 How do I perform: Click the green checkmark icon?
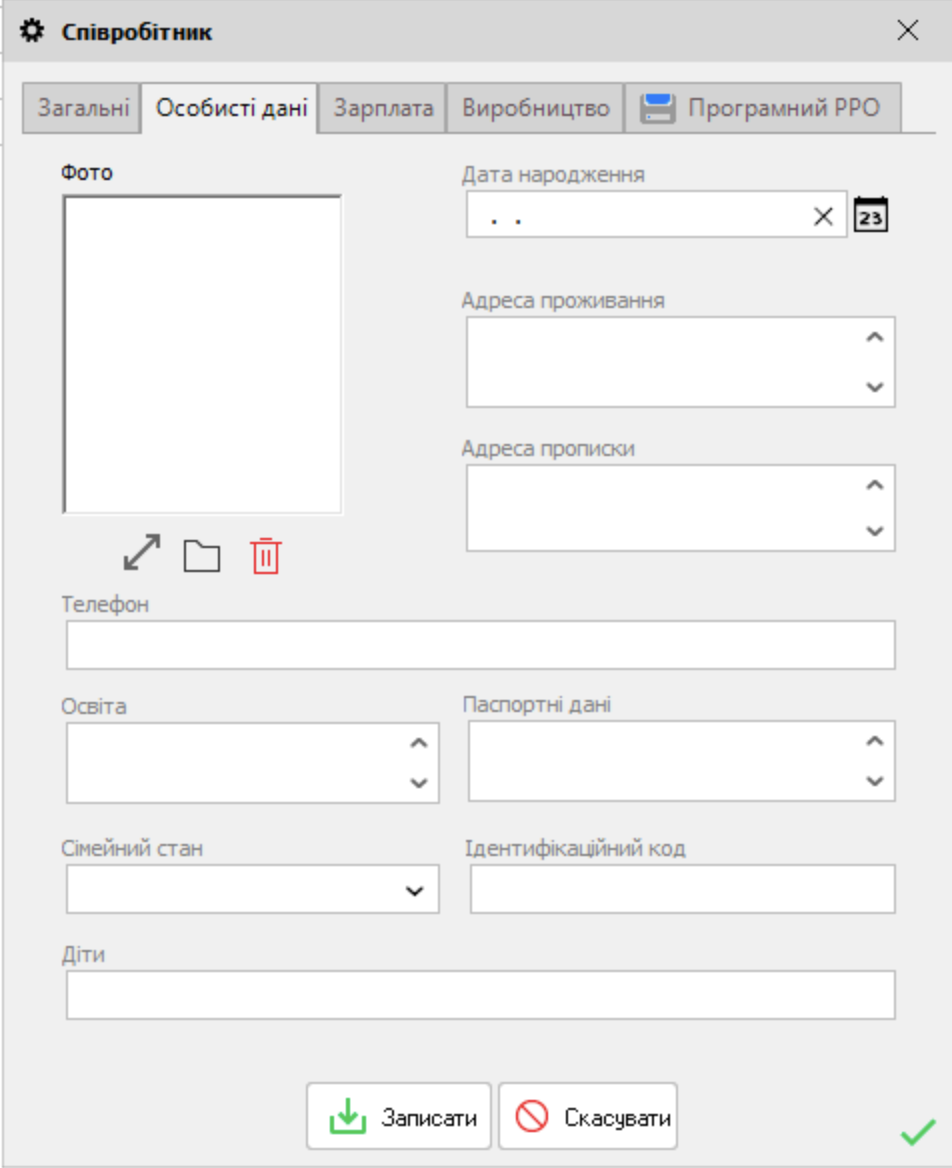(x=917, y=1133)
